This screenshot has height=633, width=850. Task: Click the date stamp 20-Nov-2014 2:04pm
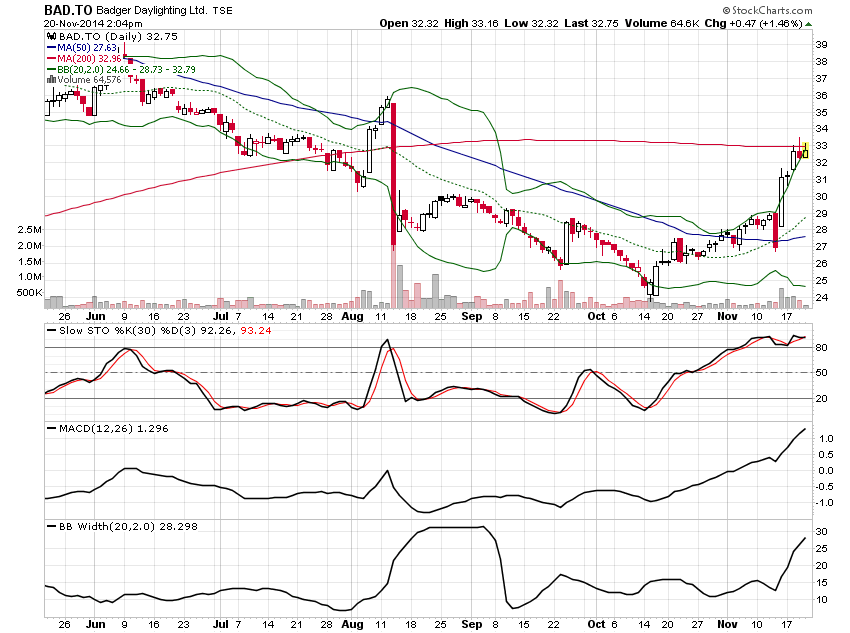[93, 23]
